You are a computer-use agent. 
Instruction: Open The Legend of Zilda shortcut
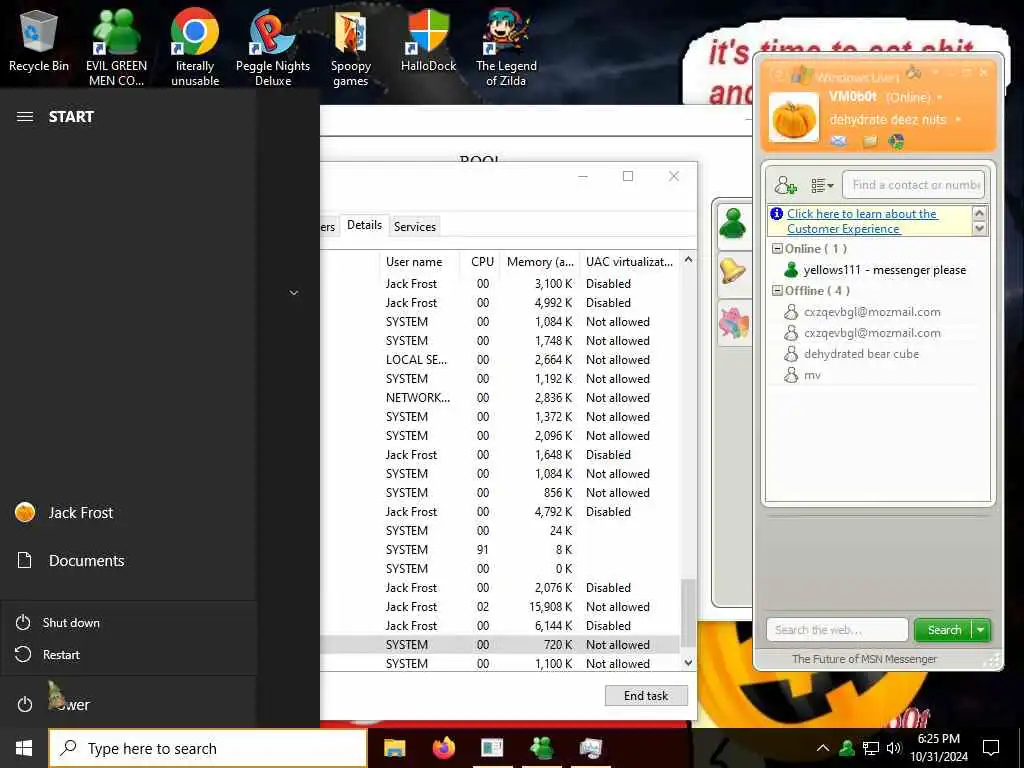pyautogui.click(x=506, y=47)
